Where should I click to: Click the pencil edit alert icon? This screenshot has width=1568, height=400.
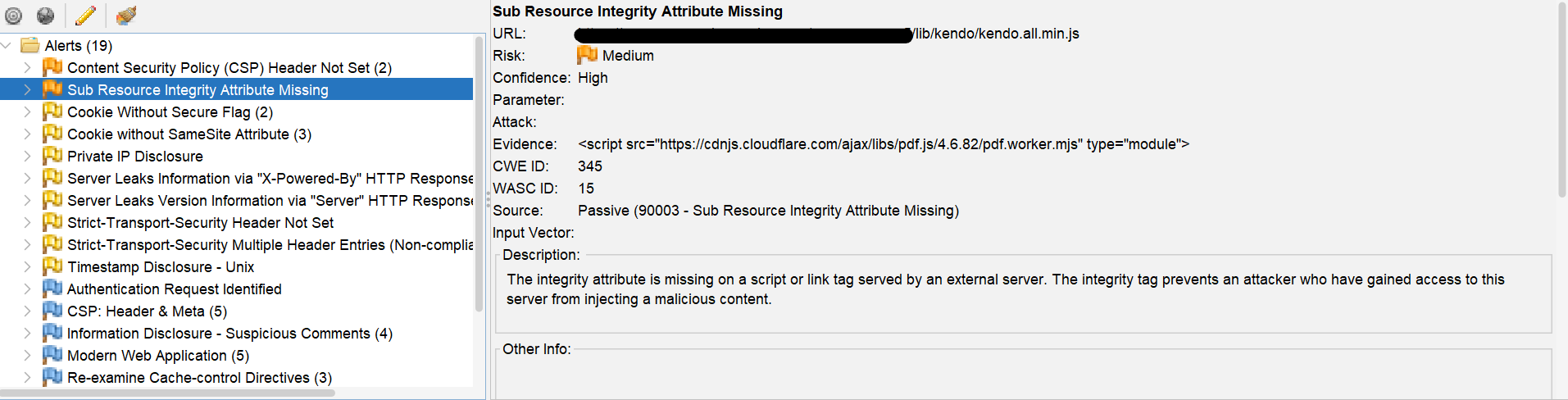click(85, 16)
